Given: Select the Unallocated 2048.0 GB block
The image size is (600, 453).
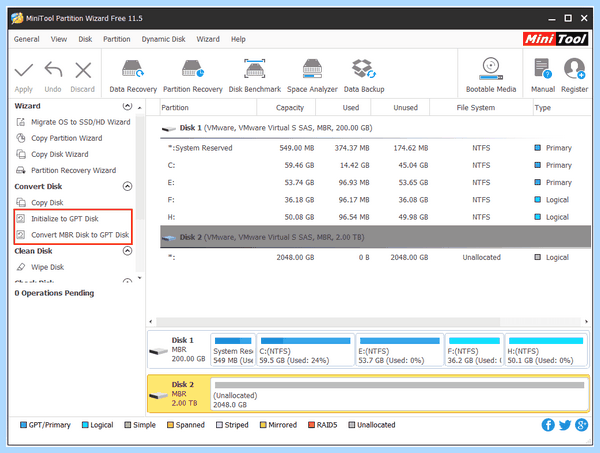Looking at the screenshot, I should click(x=399, y=394).
